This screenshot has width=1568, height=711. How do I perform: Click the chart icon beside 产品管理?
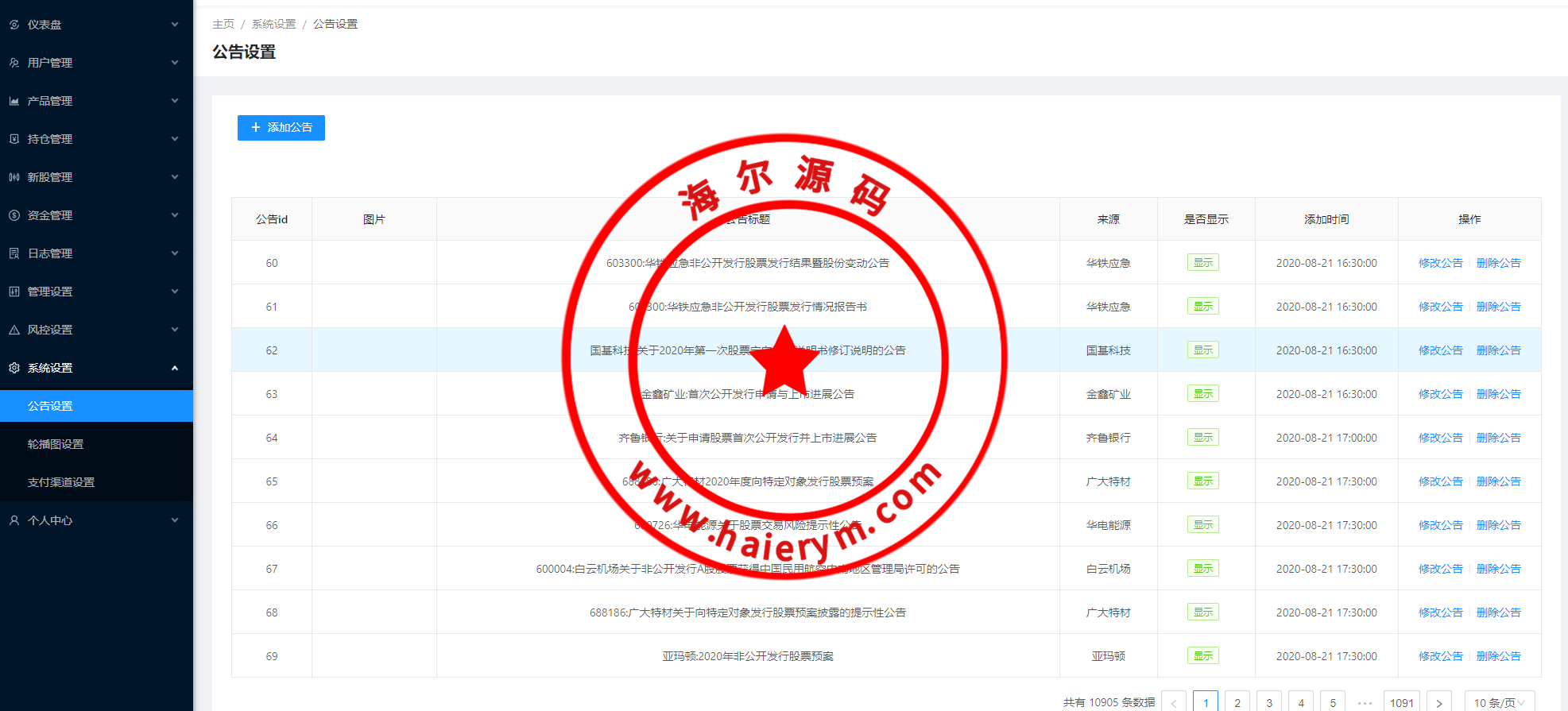(14, 101)
